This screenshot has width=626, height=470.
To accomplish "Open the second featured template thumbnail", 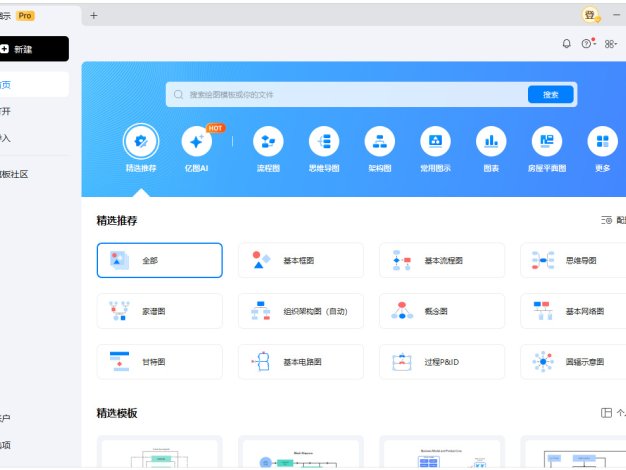I will tap(301, 452).
